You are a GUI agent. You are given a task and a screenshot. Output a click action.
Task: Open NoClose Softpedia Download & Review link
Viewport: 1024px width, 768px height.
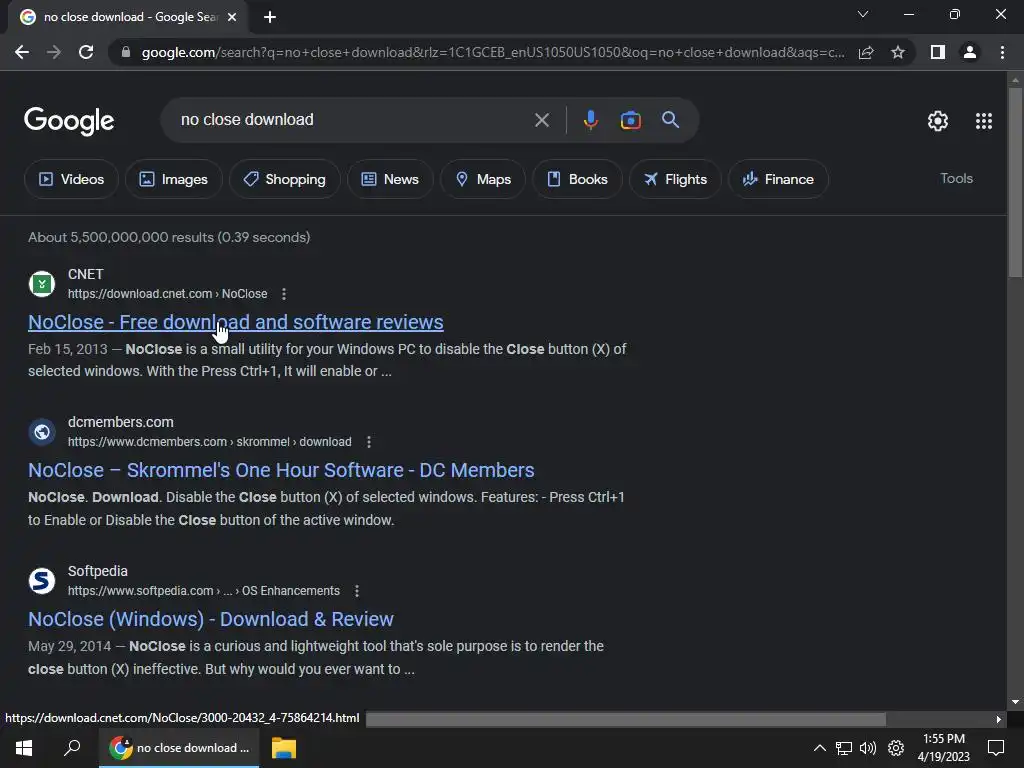pos(211,619)
